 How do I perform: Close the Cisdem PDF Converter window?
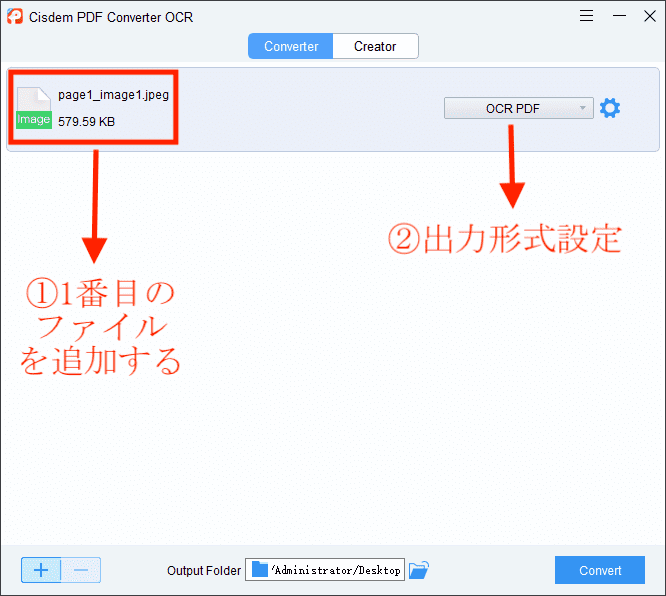tap(650, 16)
